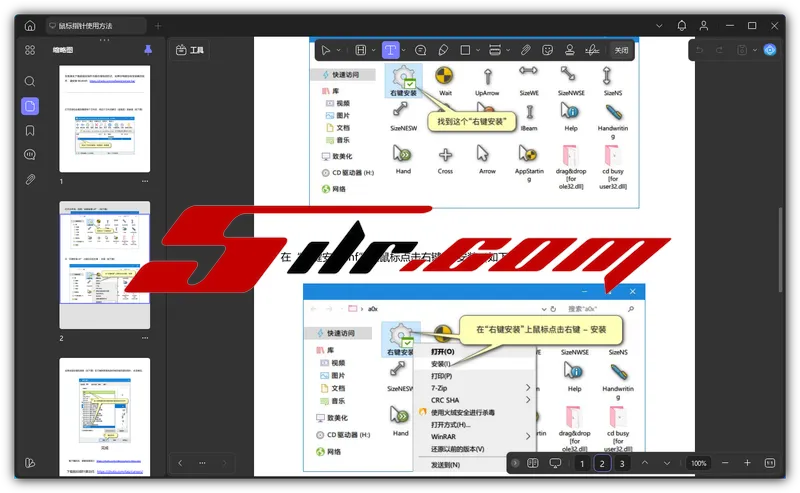This screenshot has width=800, height=493.
Task: Open the more options under thumbnail 1
Action: (x=145, y=181)
